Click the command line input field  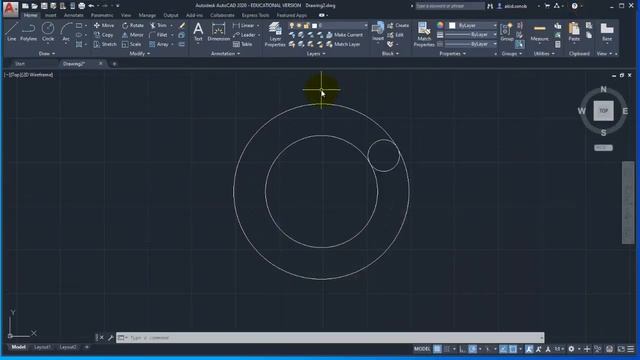pyautogui.click(x=330, y=338)
